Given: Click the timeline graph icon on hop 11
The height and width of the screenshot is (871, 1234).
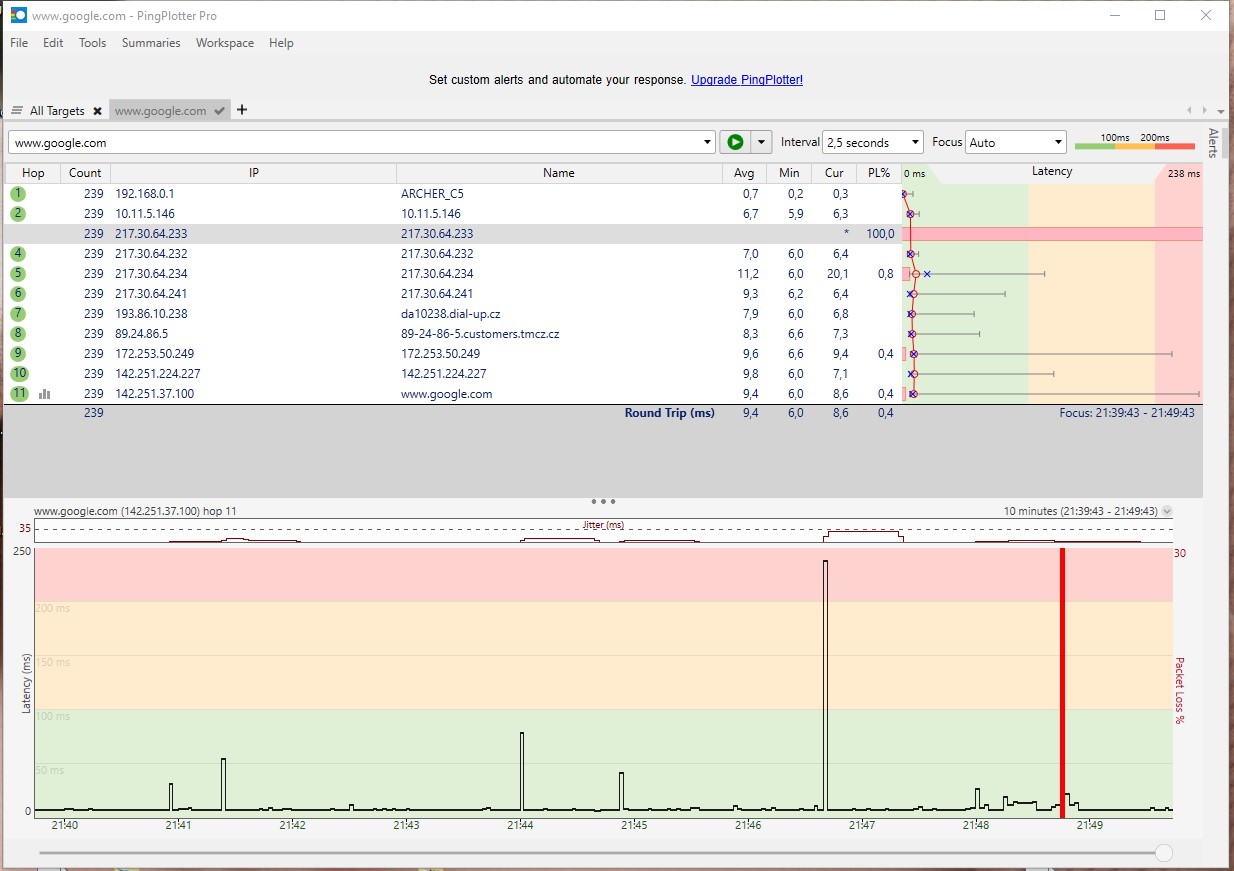Looking at the screenshot, I should coord(45,394).
